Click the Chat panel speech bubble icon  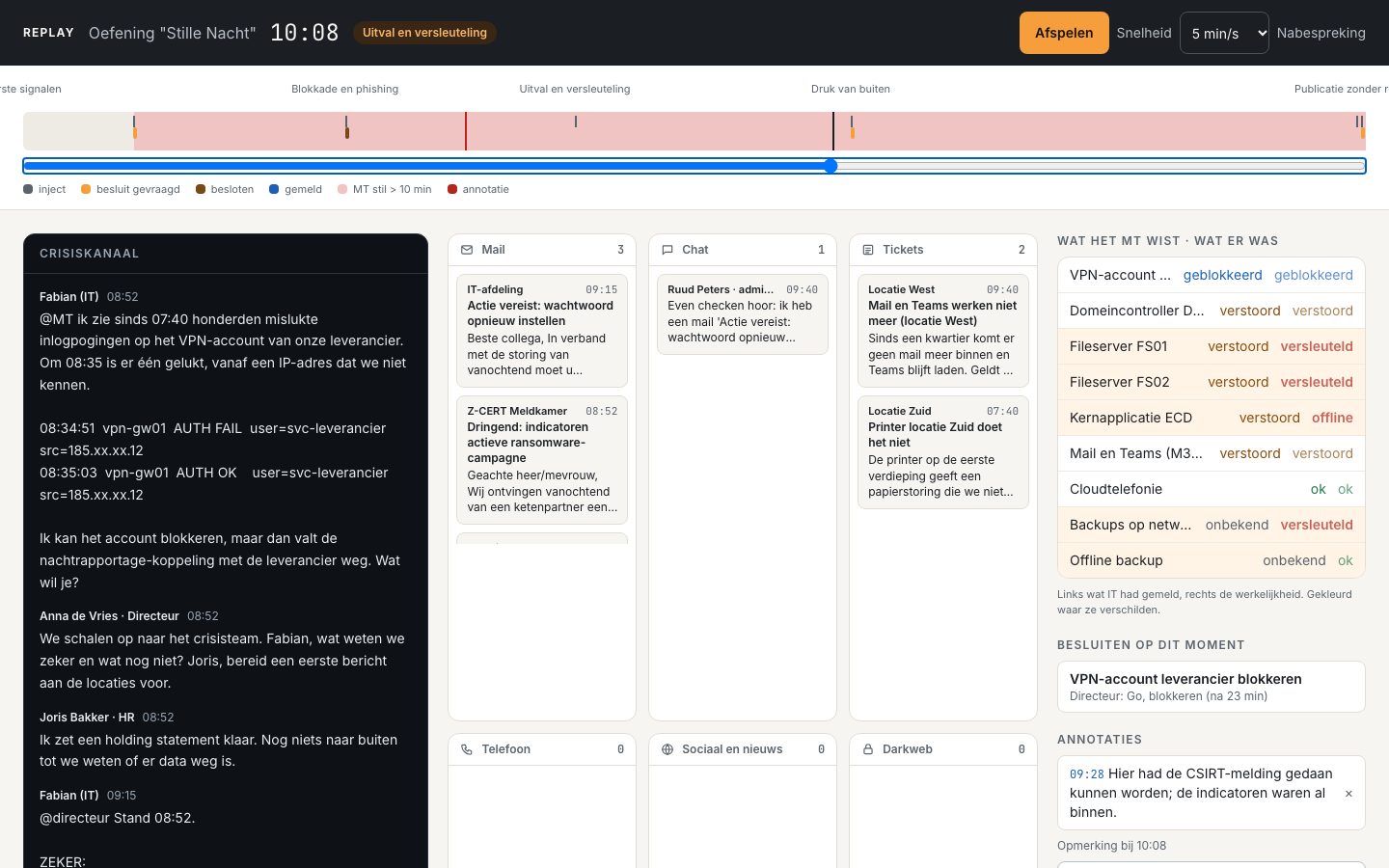(x=667, y=250)
